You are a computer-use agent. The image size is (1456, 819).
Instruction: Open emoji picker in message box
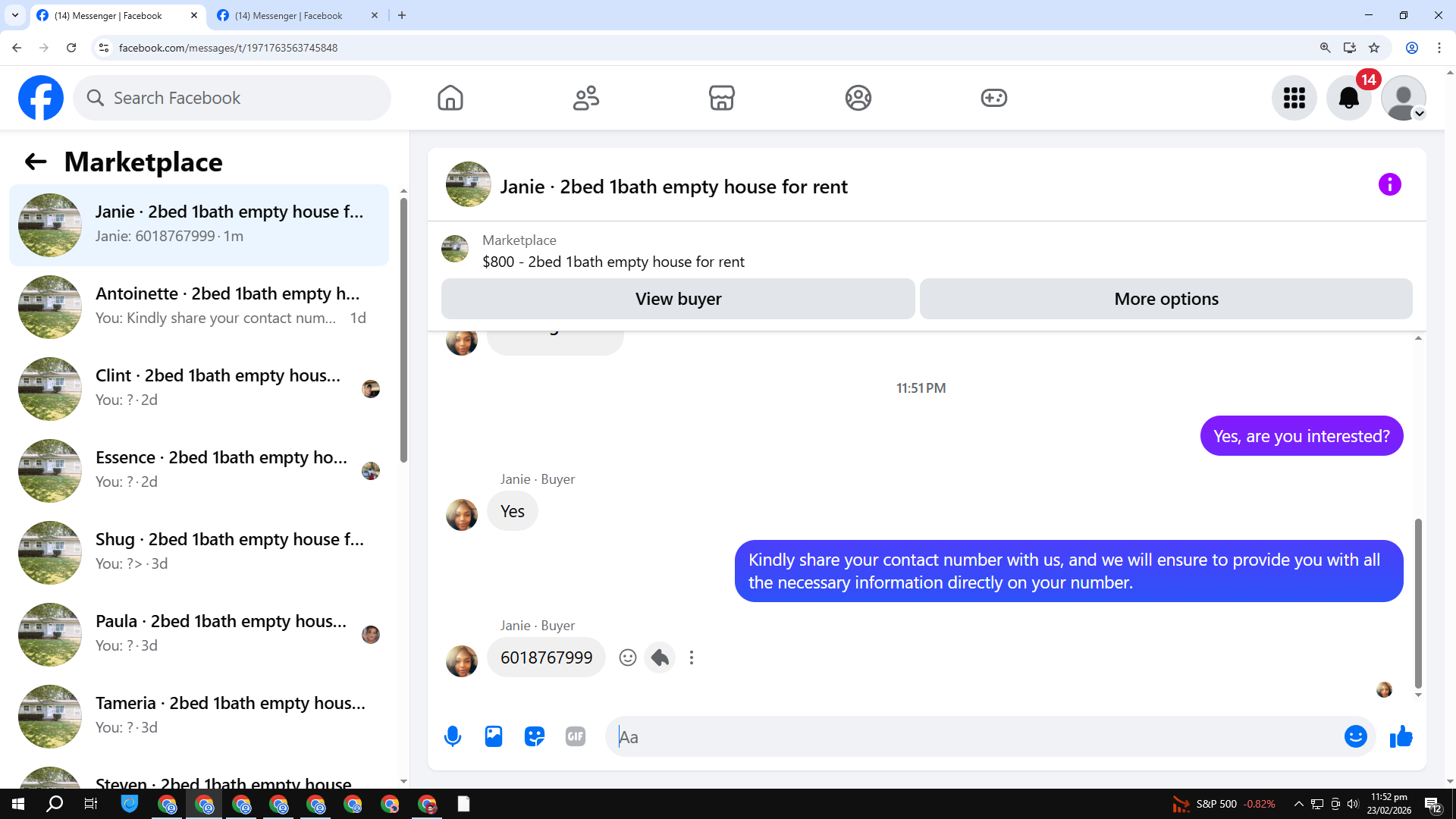(x=1355, y=736)
